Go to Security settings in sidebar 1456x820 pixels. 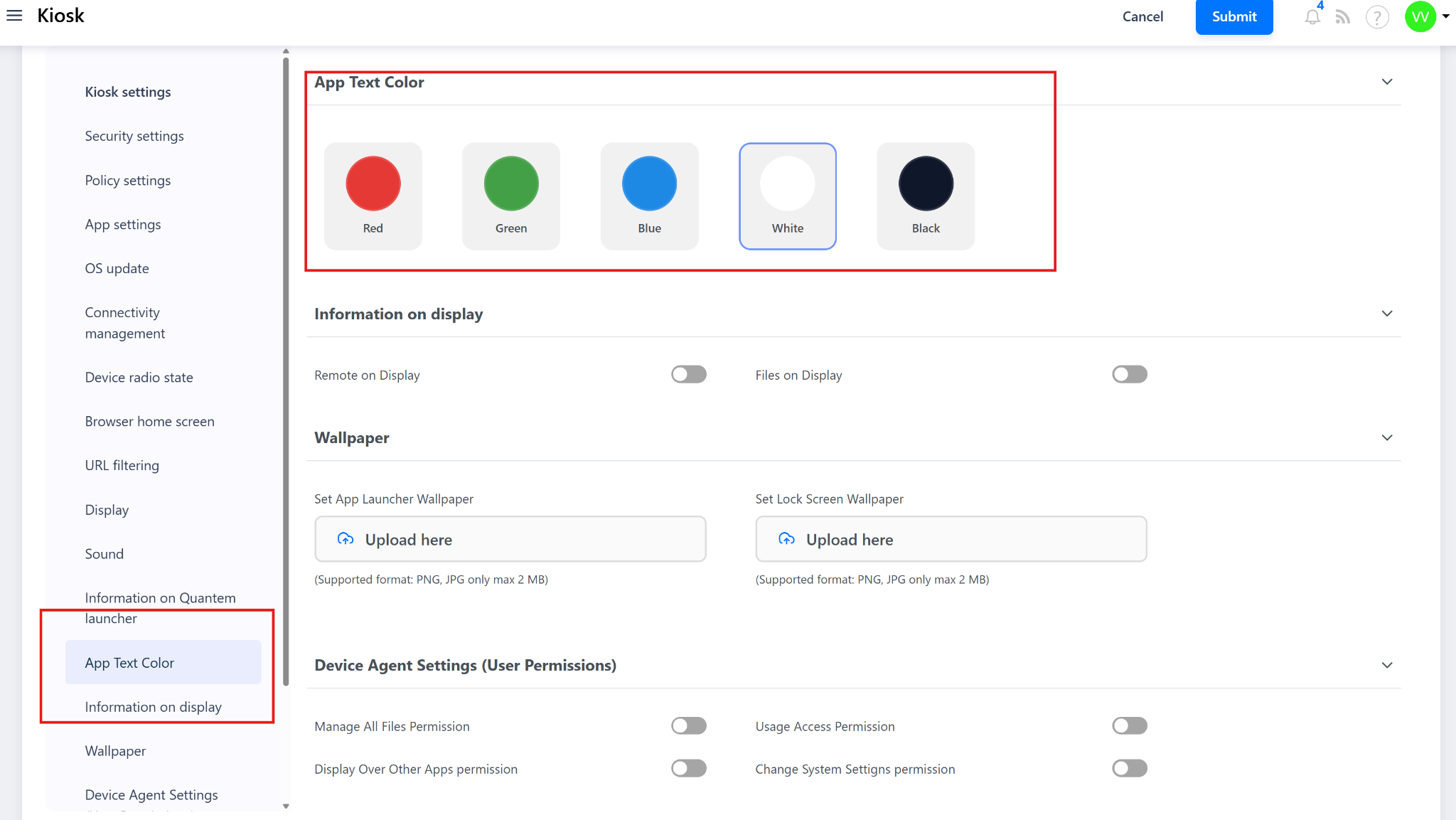(x=134, y=136)
